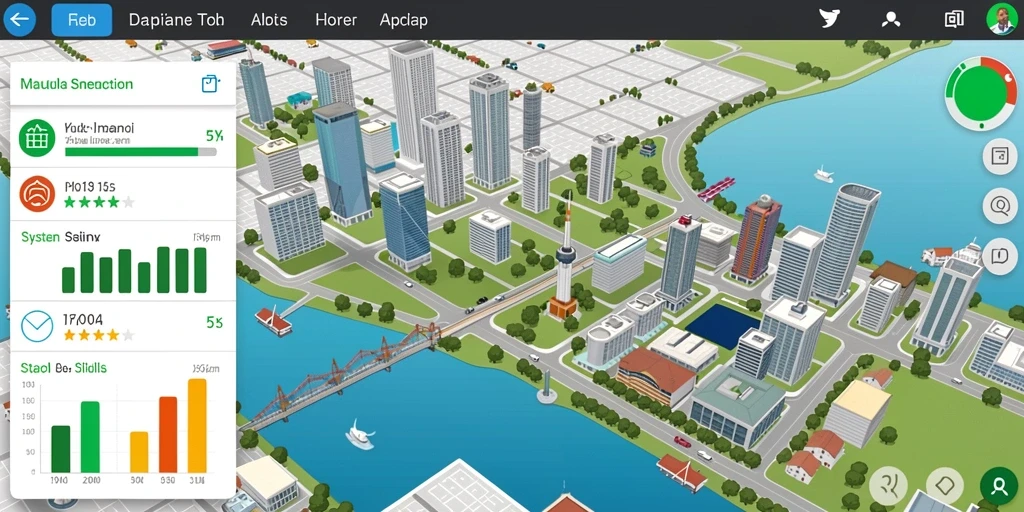Image resolution: width=1024 pixels, height=512 pixels.
Task: Click the green progress bar under Yack-Imanoi
Action: pos(140,152)
